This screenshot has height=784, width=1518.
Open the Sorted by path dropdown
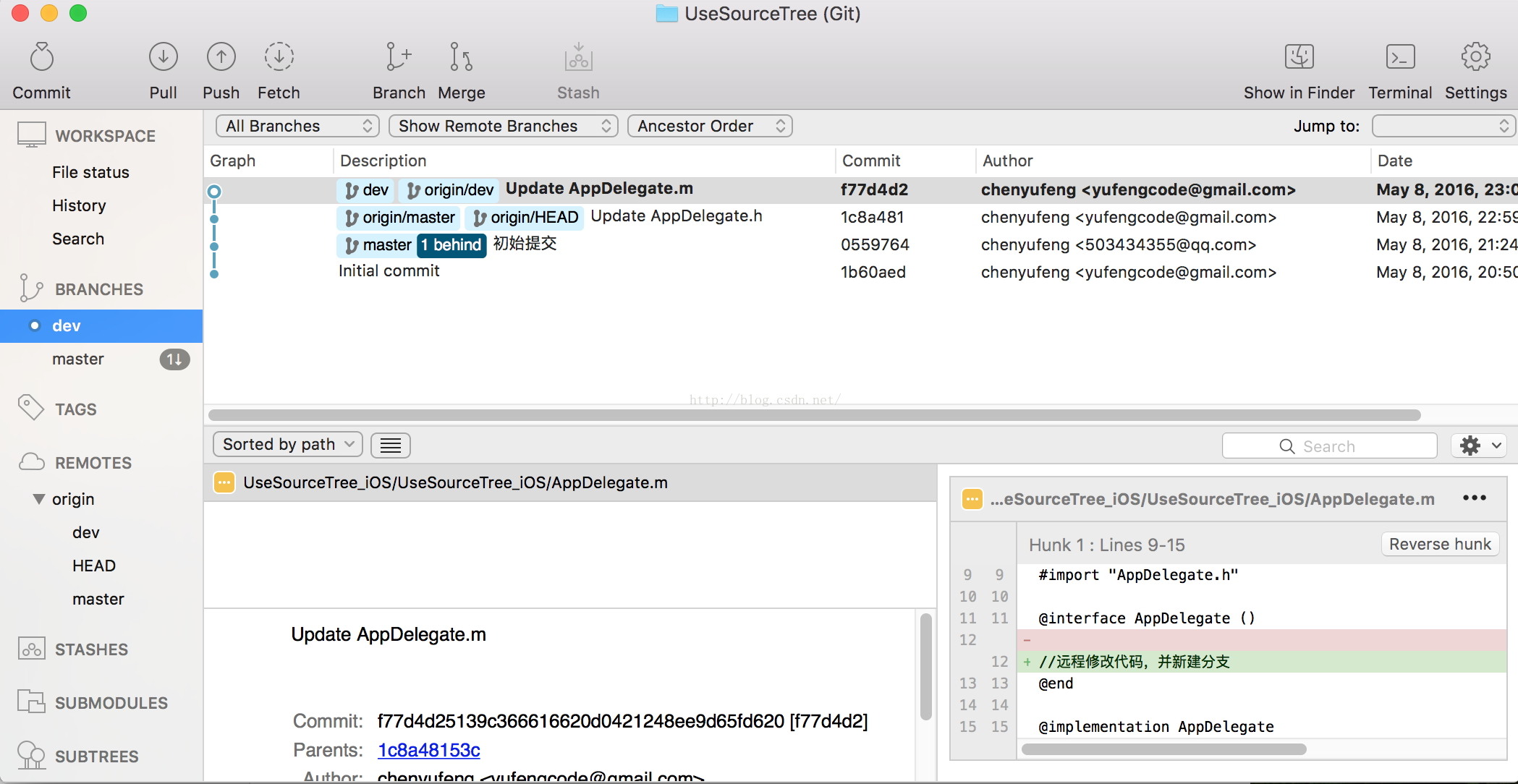pyautogui.click(x=287, y=445)
